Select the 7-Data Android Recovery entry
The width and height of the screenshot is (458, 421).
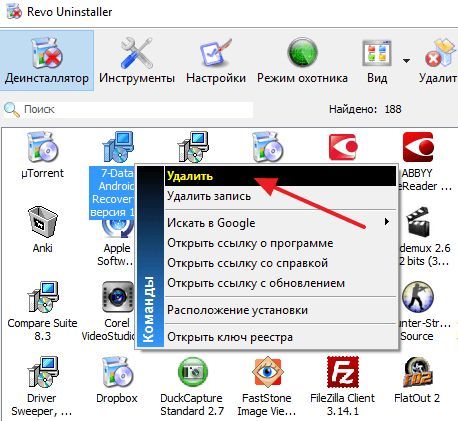[x=112, y=193]
